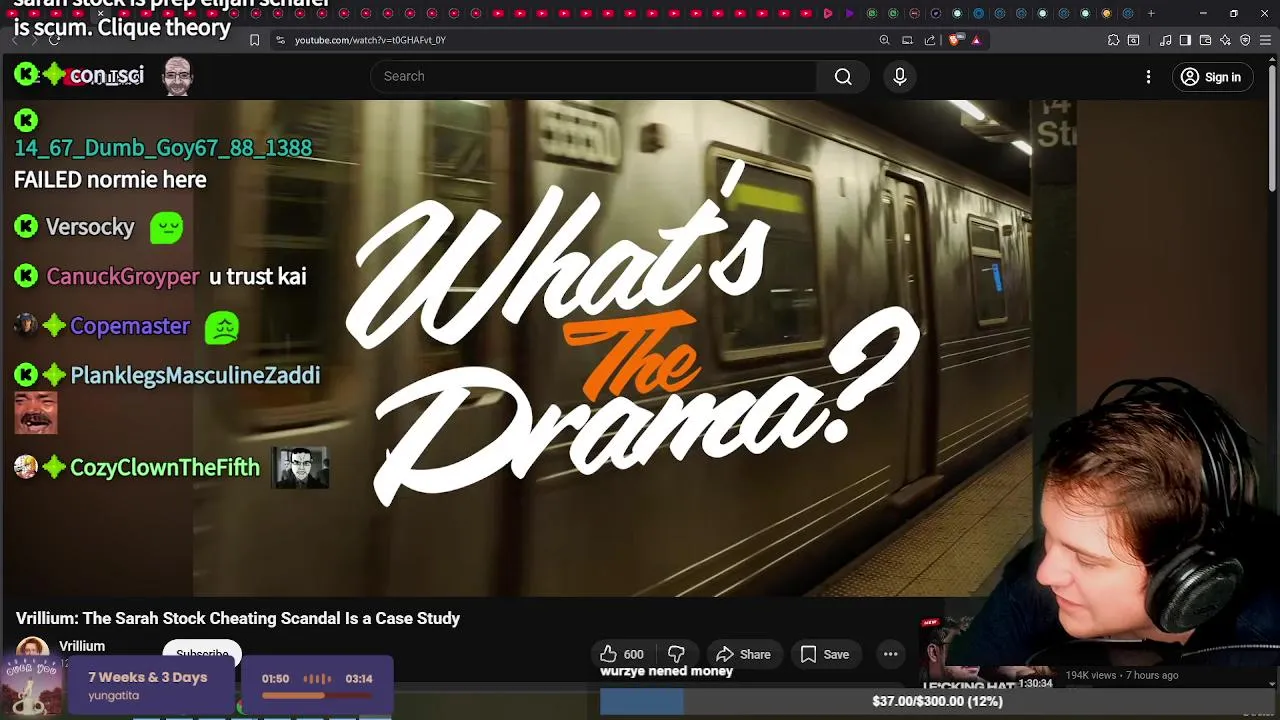Bookmark this page using the bookmark icon
This screenshot has height=720, width=1280.
(254, 40)
